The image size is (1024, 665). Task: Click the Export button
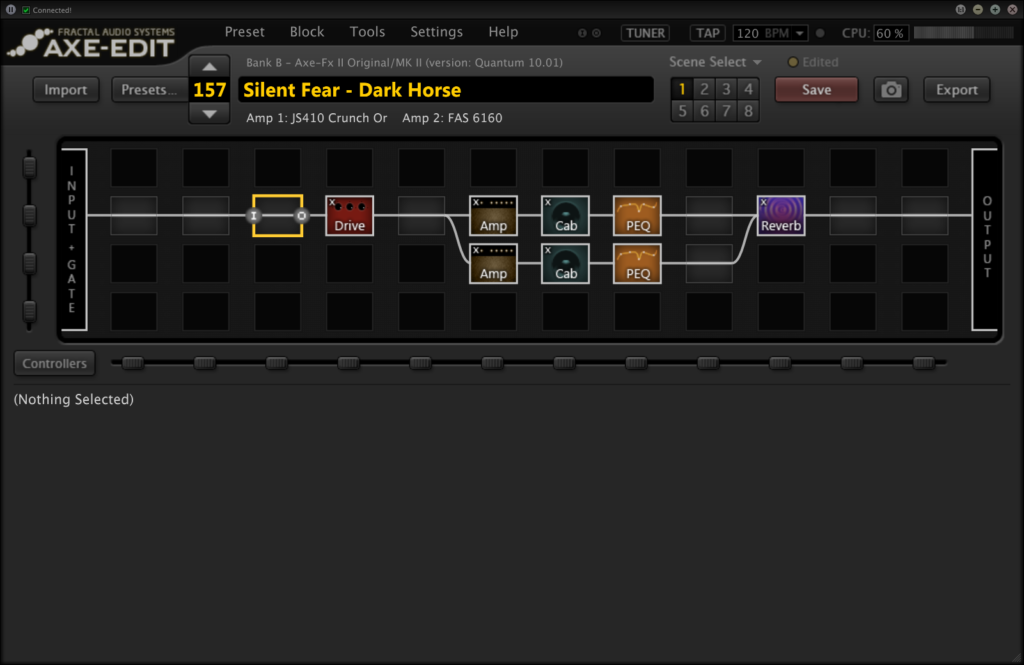pos(957,89)
